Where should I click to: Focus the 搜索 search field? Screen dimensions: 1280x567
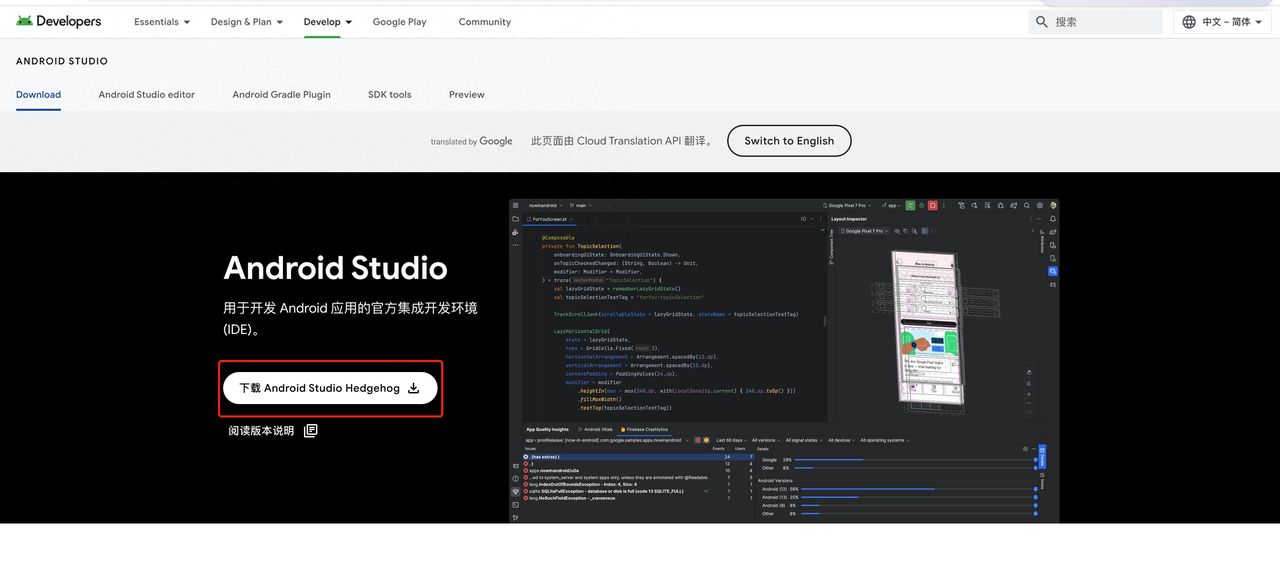(1096, 22)
